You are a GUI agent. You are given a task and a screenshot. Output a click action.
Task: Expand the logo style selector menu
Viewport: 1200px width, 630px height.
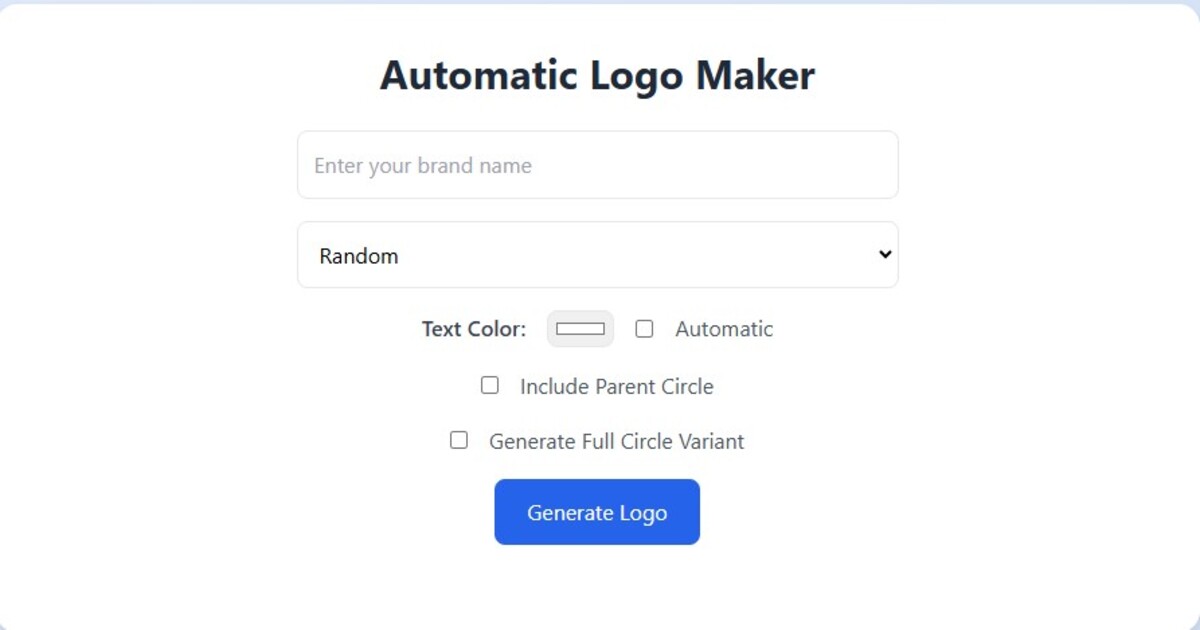tap(597, 255)
